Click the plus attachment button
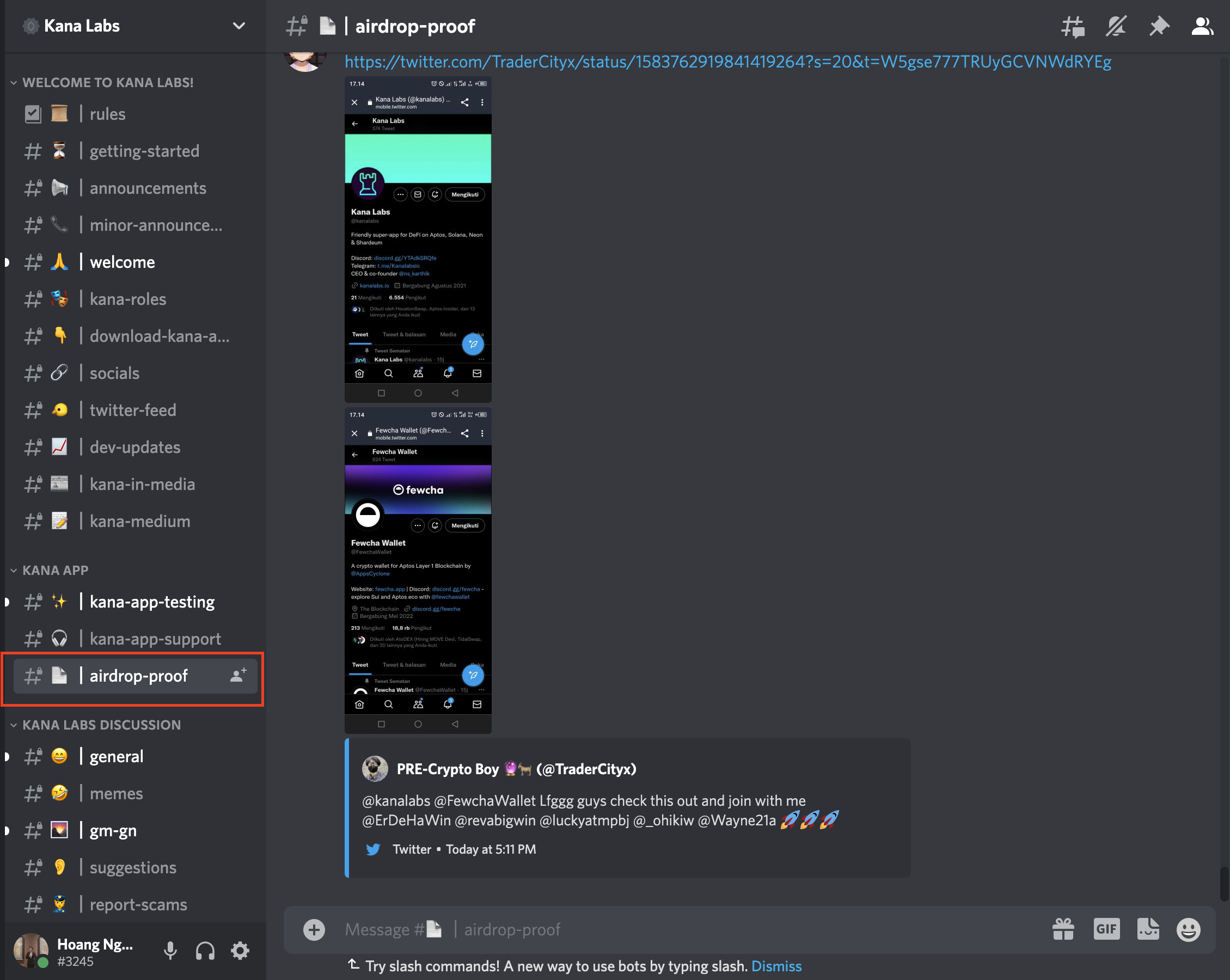This screenshot has width=1230, height=980. click(314, 930)
